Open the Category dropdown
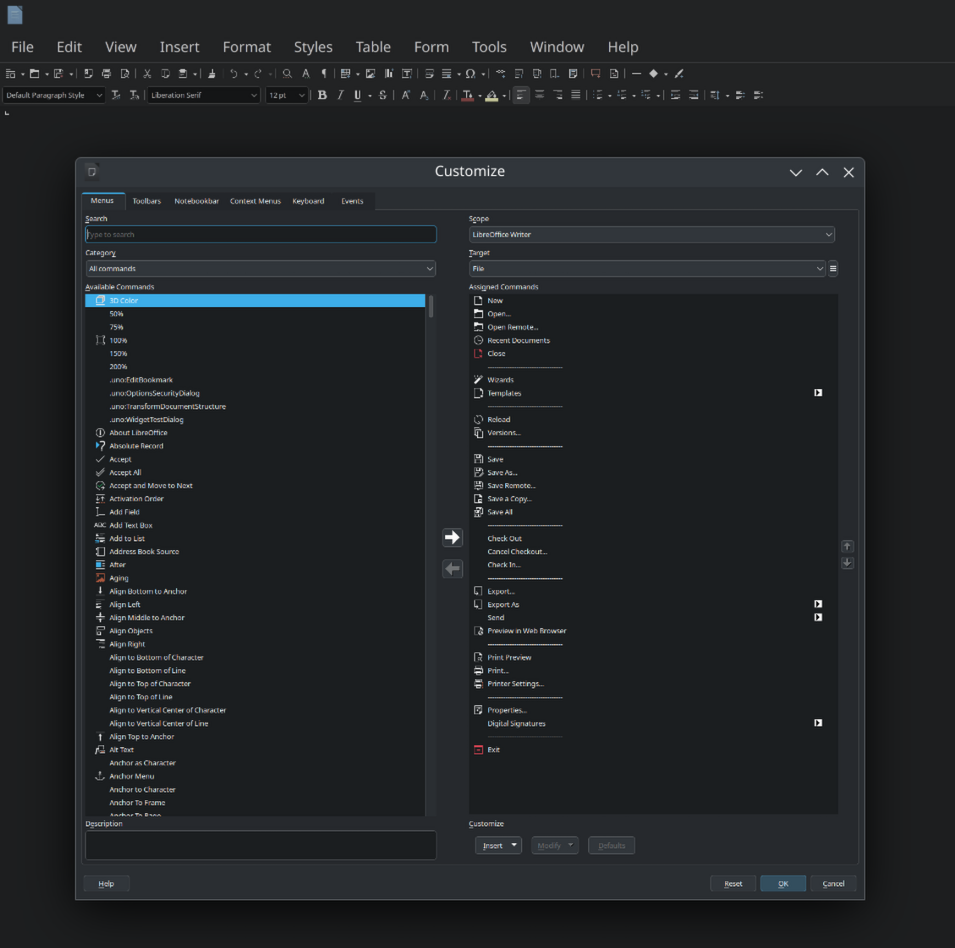Screen dimensions: 955x948 point(260,269)
